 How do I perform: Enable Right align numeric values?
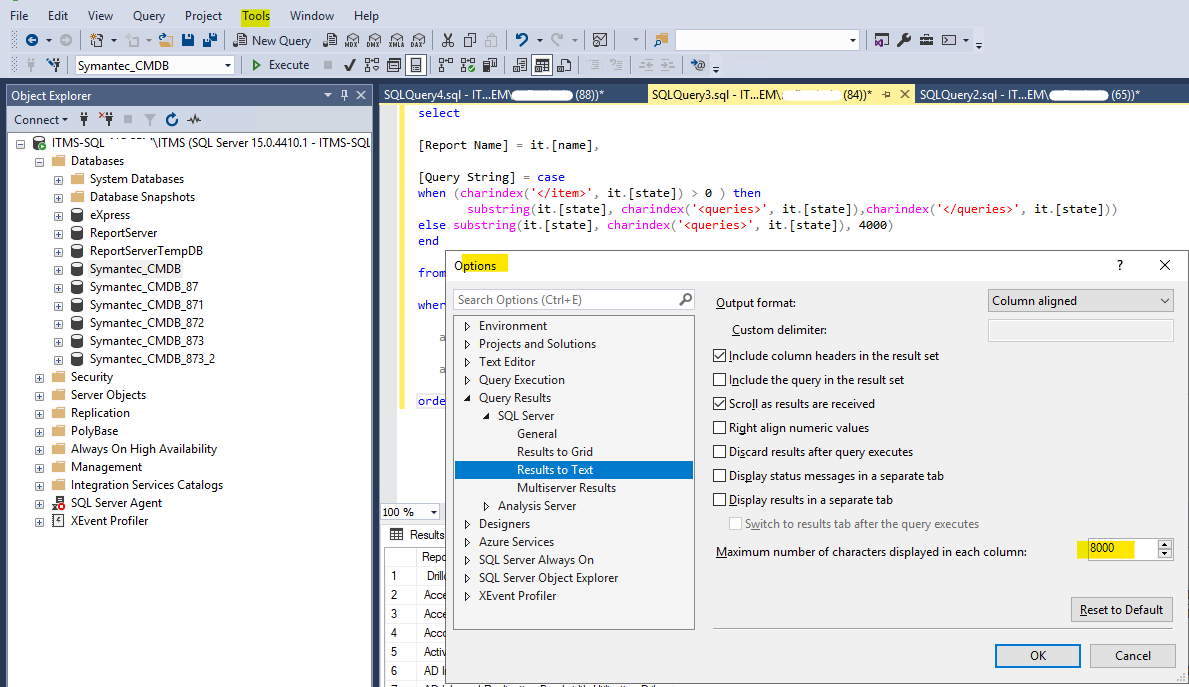pos(720,428)
